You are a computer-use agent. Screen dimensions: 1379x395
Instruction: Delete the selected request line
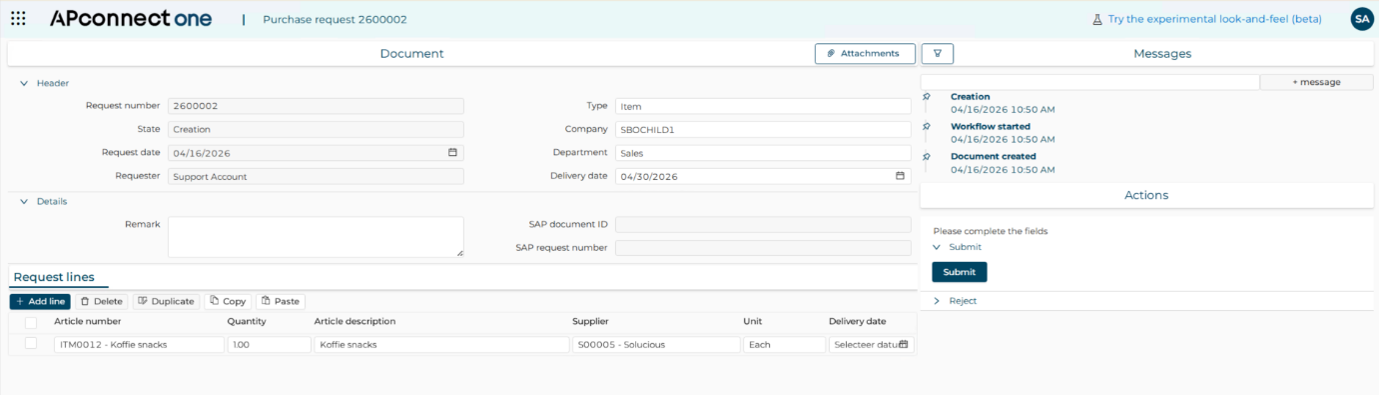(x=101, y=301)
